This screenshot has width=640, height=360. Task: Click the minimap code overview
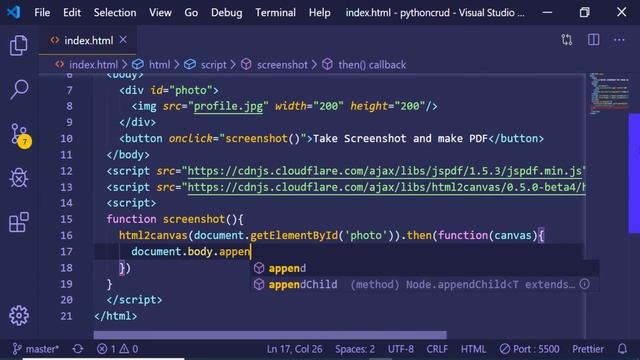pyautogui.click(x=608, y=94)
